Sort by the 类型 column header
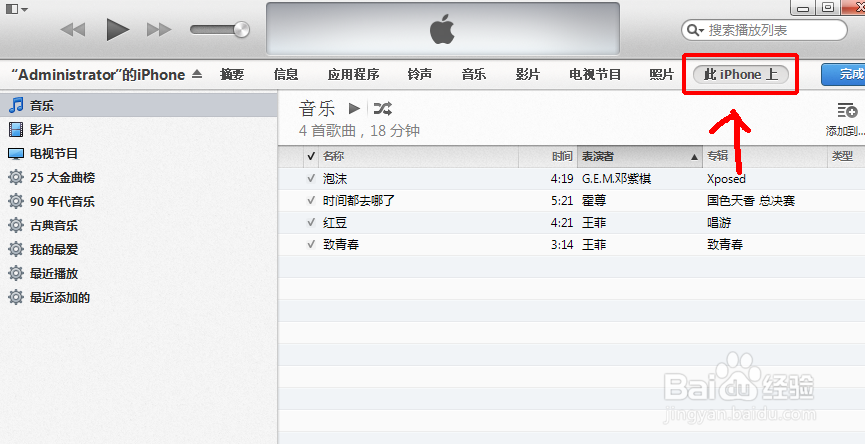This screenshot has height=444, width=865. 846,157
